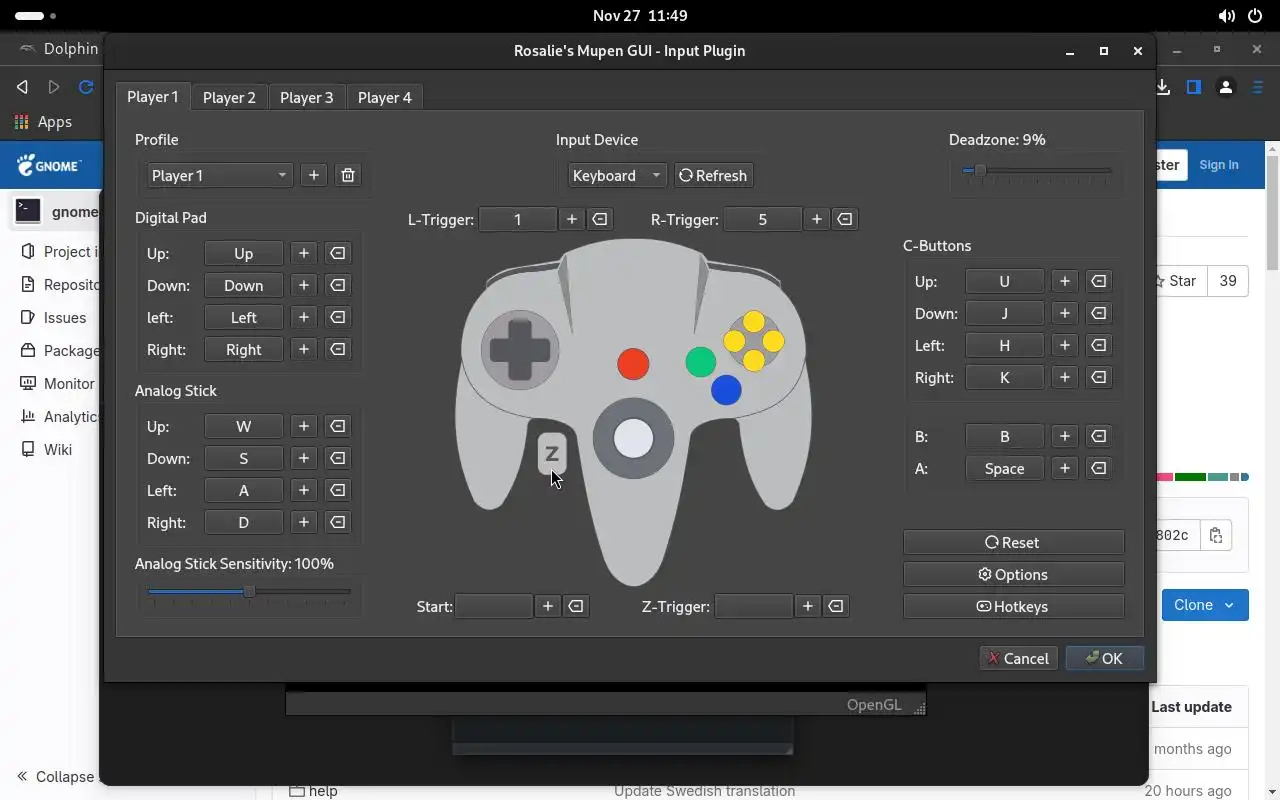Switch to the Player 3 tab
The width and height of the screenshot is (1280, 800).
click(306, 97)
